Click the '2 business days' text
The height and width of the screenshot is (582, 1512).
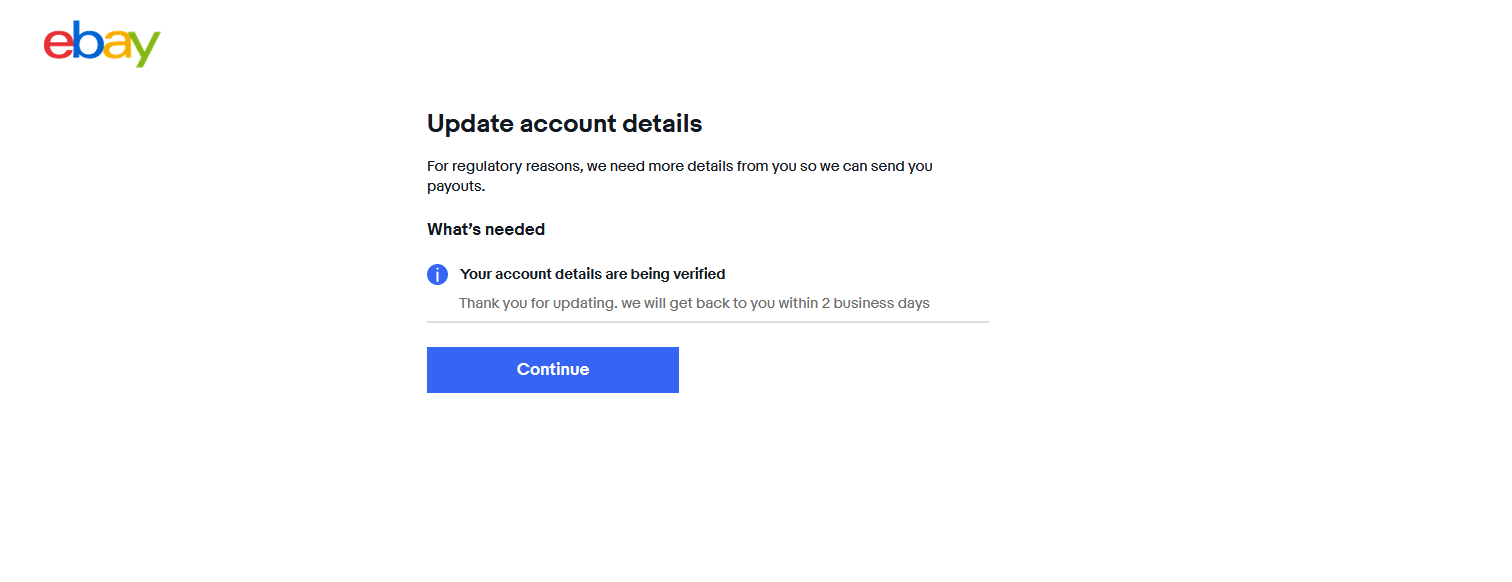click(876, 303)
